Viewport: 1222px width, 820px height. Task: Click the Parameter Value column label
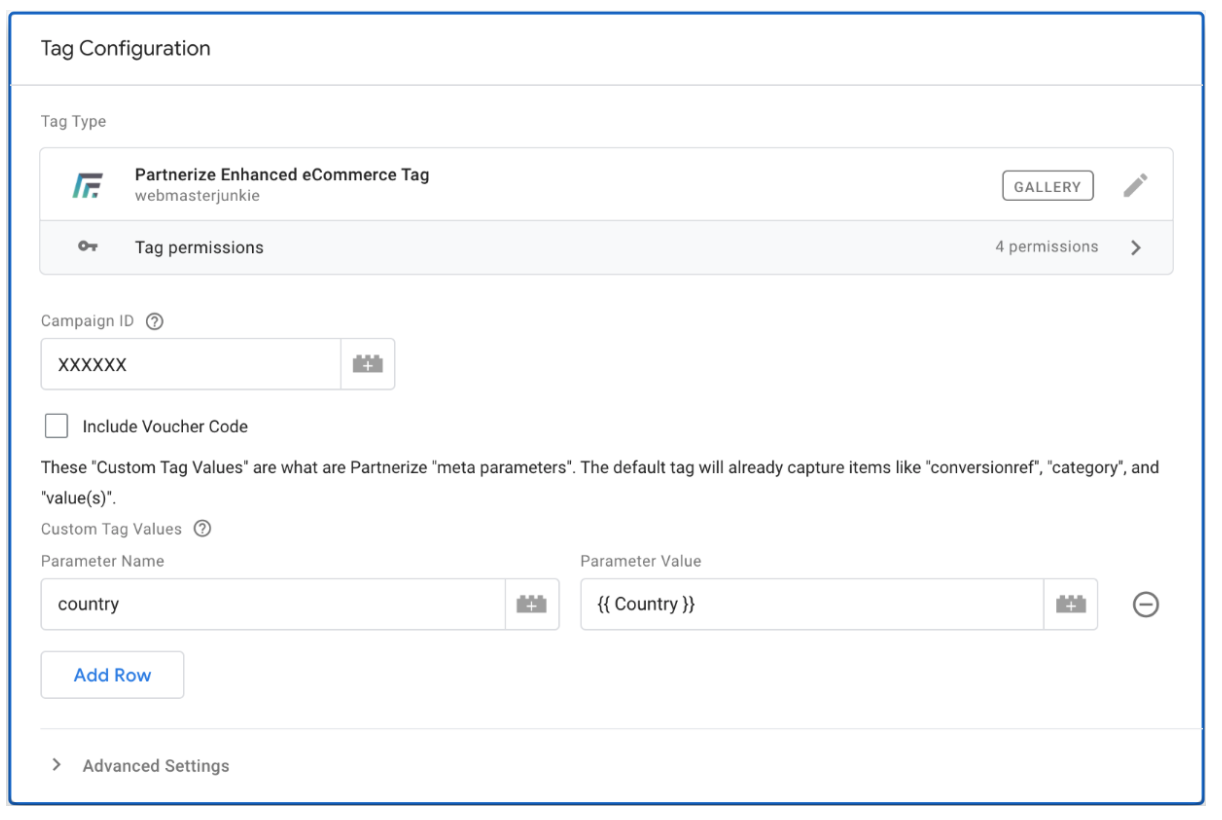point(641,561)
